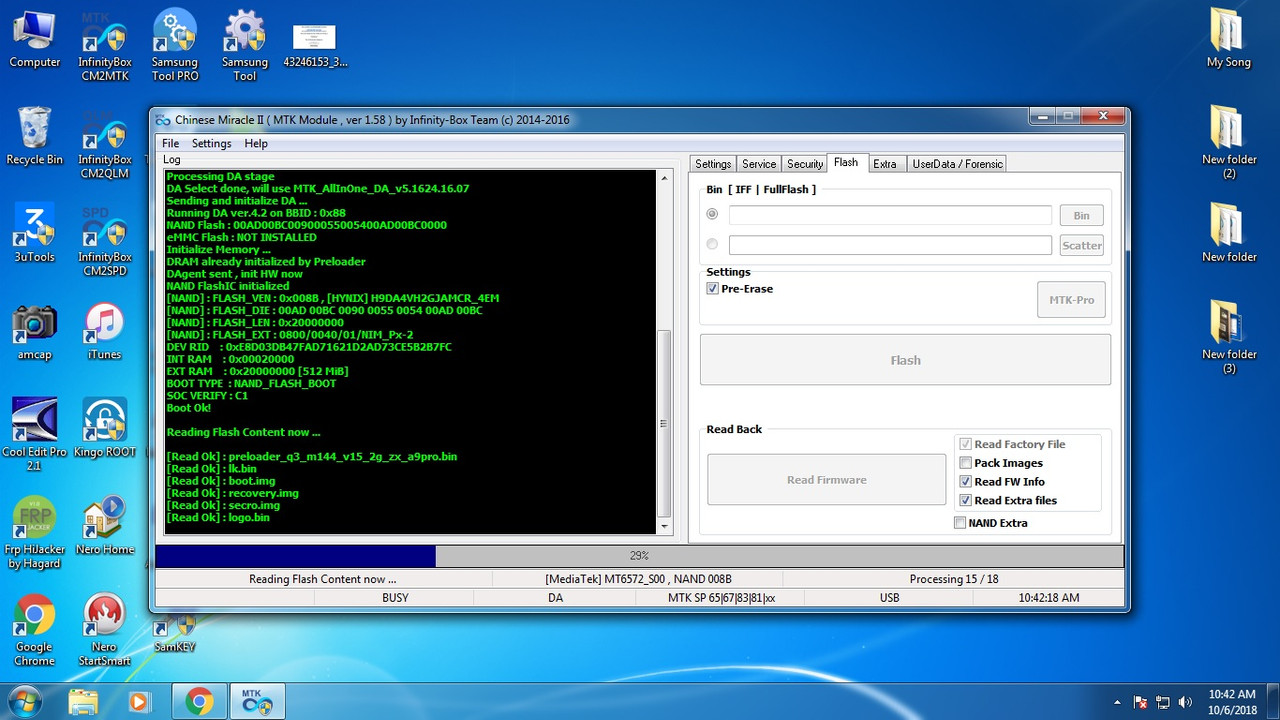Click the large Flash button
The image size is (1280, 720).
[905, 360]
